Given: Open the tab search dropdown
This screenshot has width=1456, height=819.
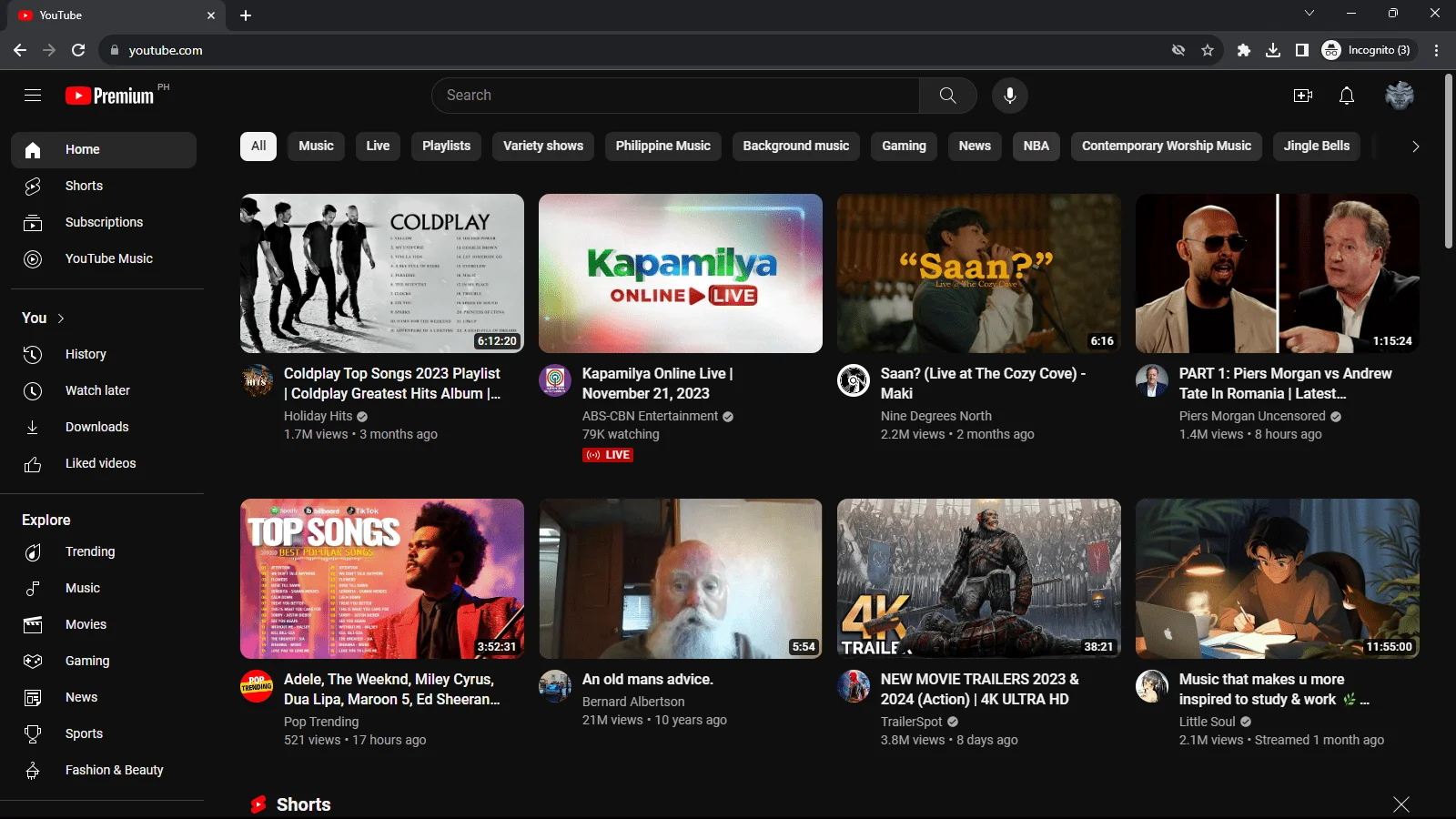Looking at the screenshot, I should [1309, 14].
